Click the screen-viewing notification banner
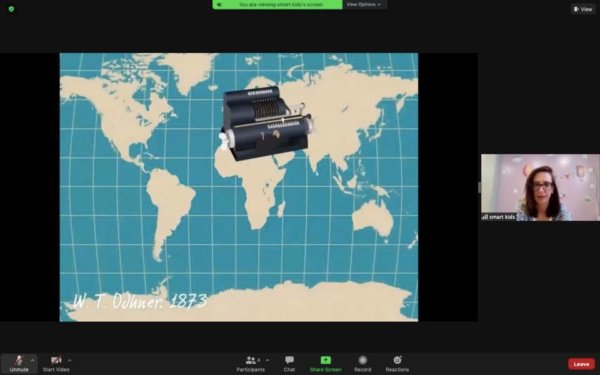 (277, 5)
